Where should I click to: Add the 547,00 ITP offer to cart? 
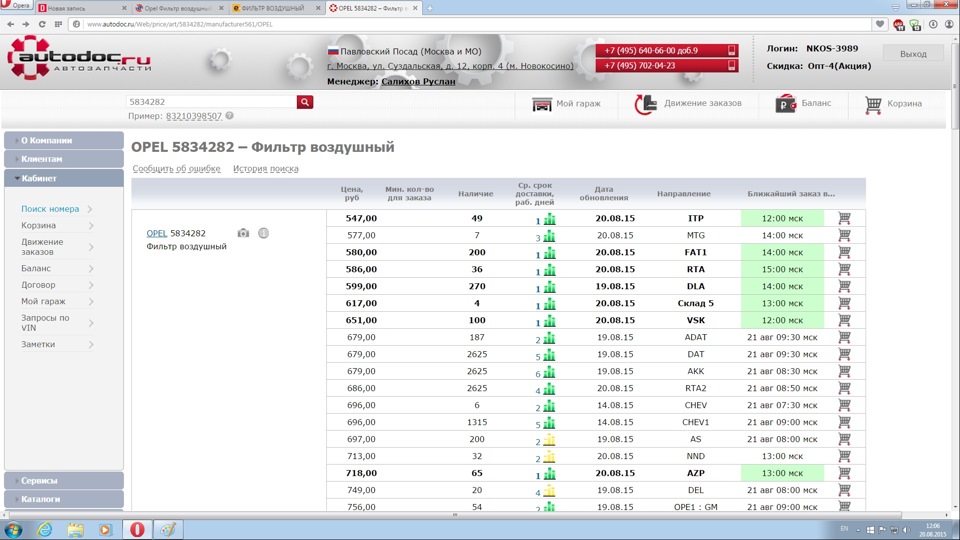[x=844, y=218]
